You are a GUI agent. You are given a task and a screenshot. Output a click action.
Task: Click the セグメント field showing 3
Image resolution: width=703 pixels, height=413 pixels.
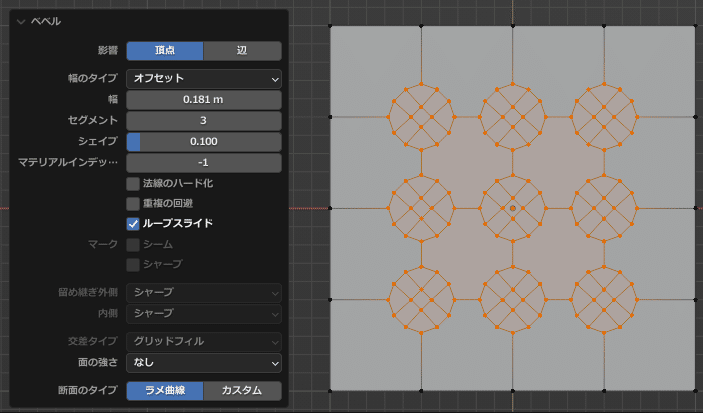pos(204,121)
